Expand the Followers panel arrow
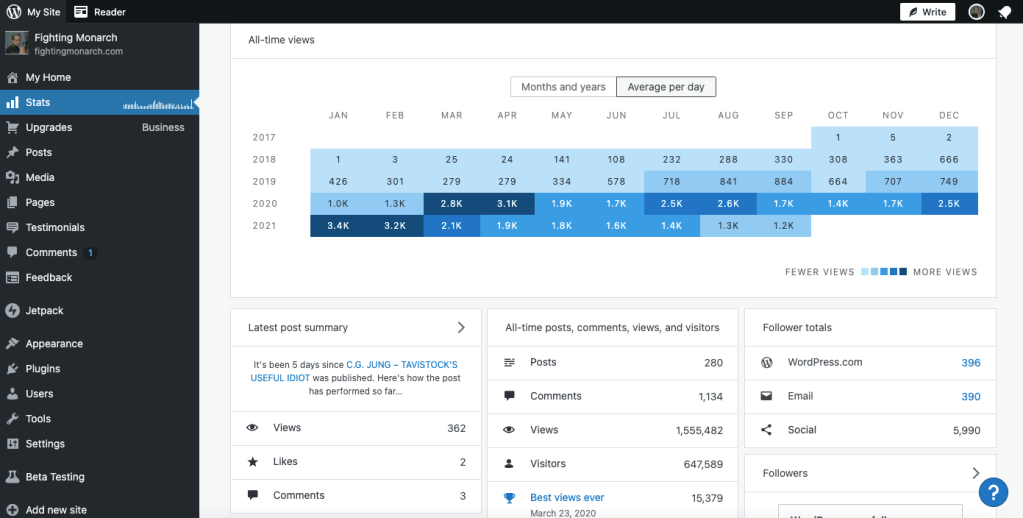The height and width of the screenshot is (518, 1023). pos(976,473)
